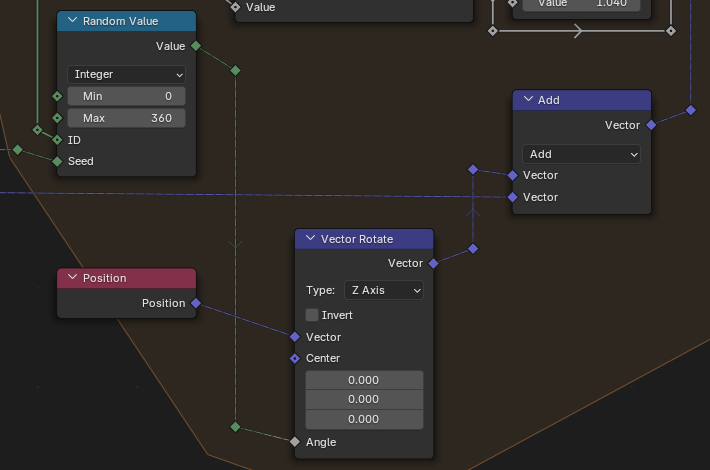Click the ID input socket
The height and width of the screenshot is (470, 710).
(x=57, y=140)
